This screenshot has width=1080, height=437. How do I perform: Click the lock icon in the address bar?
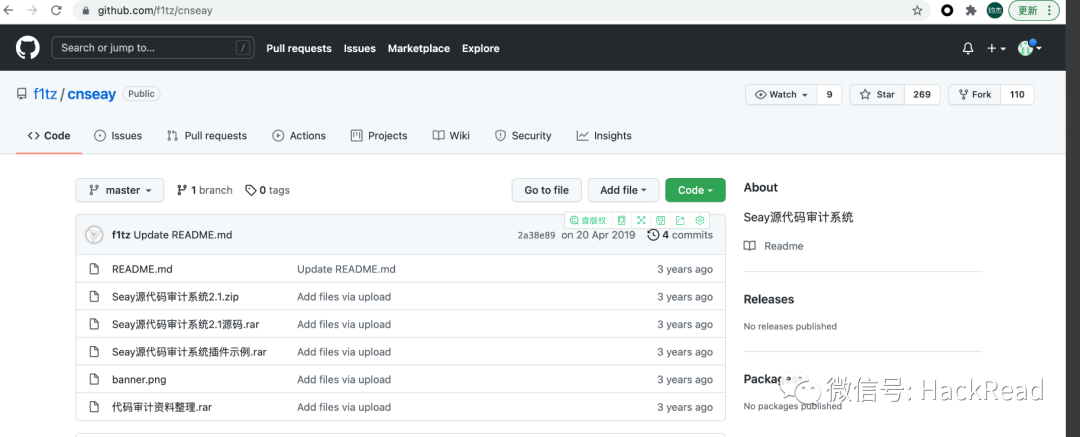pyautogui.click(x=86, y=11)
